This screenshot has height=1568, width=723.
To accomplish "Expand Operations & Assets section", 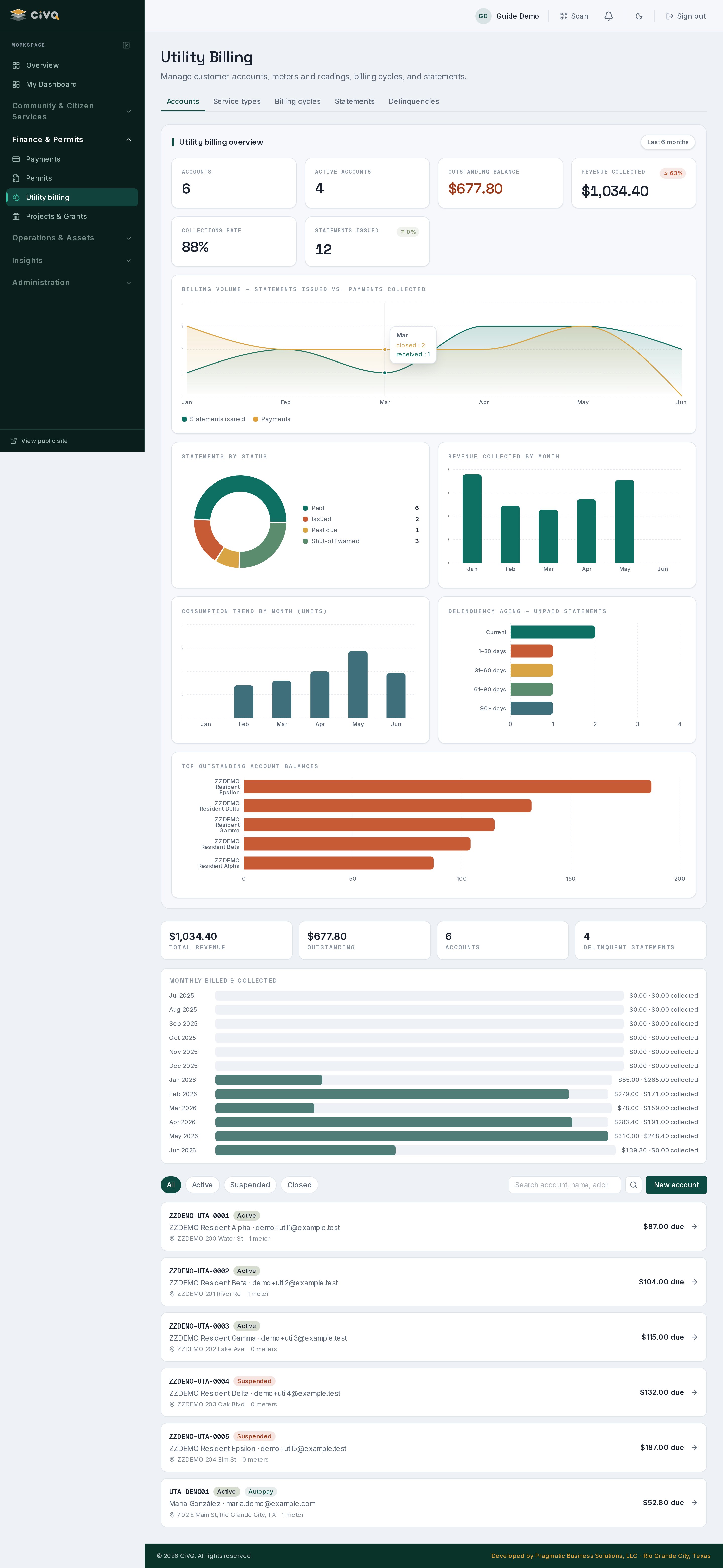I will pos(72,238).
